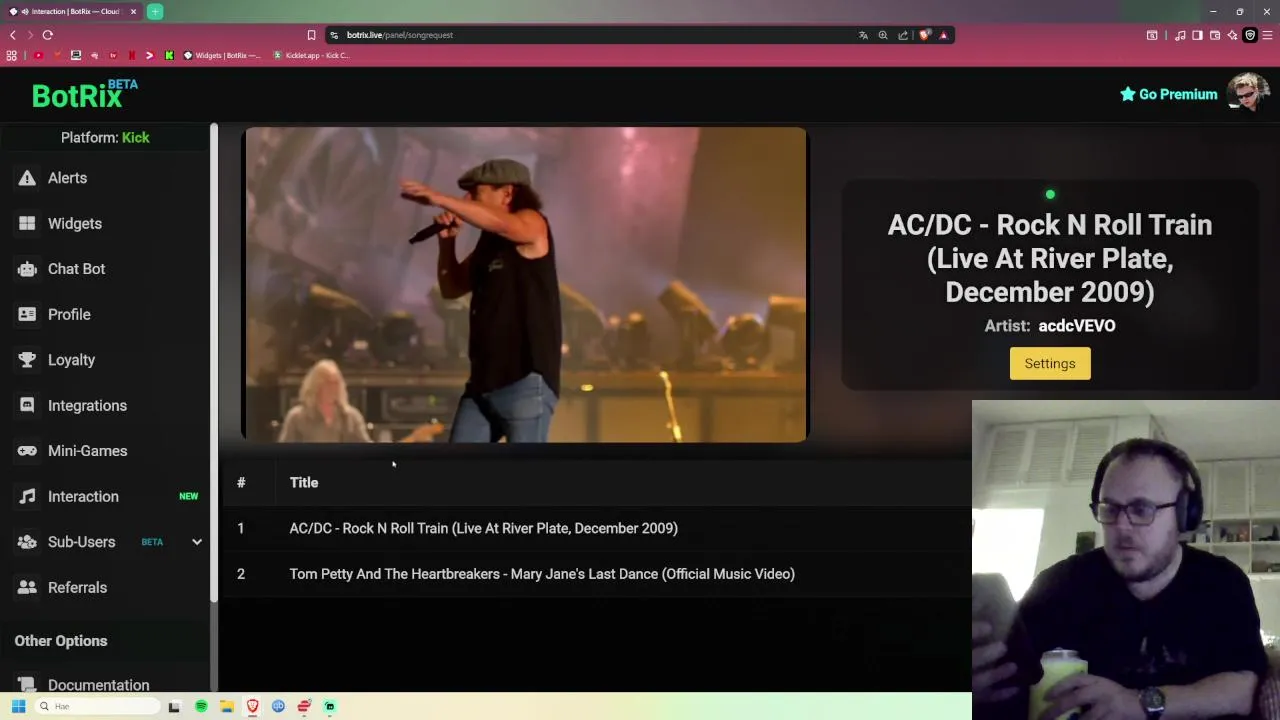Open Brave wallet icon
The width and height of the screenshot is (1280, 720).
coord(1215,35)
